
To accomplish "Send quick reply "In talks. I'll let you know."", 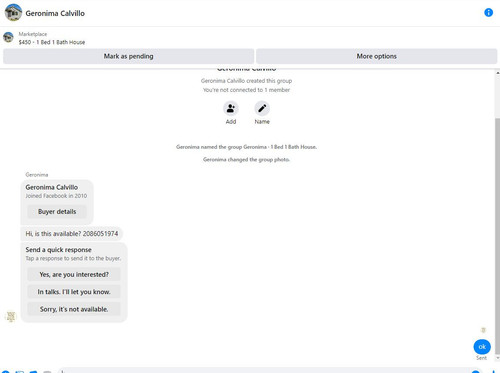I will coord(74,292).
